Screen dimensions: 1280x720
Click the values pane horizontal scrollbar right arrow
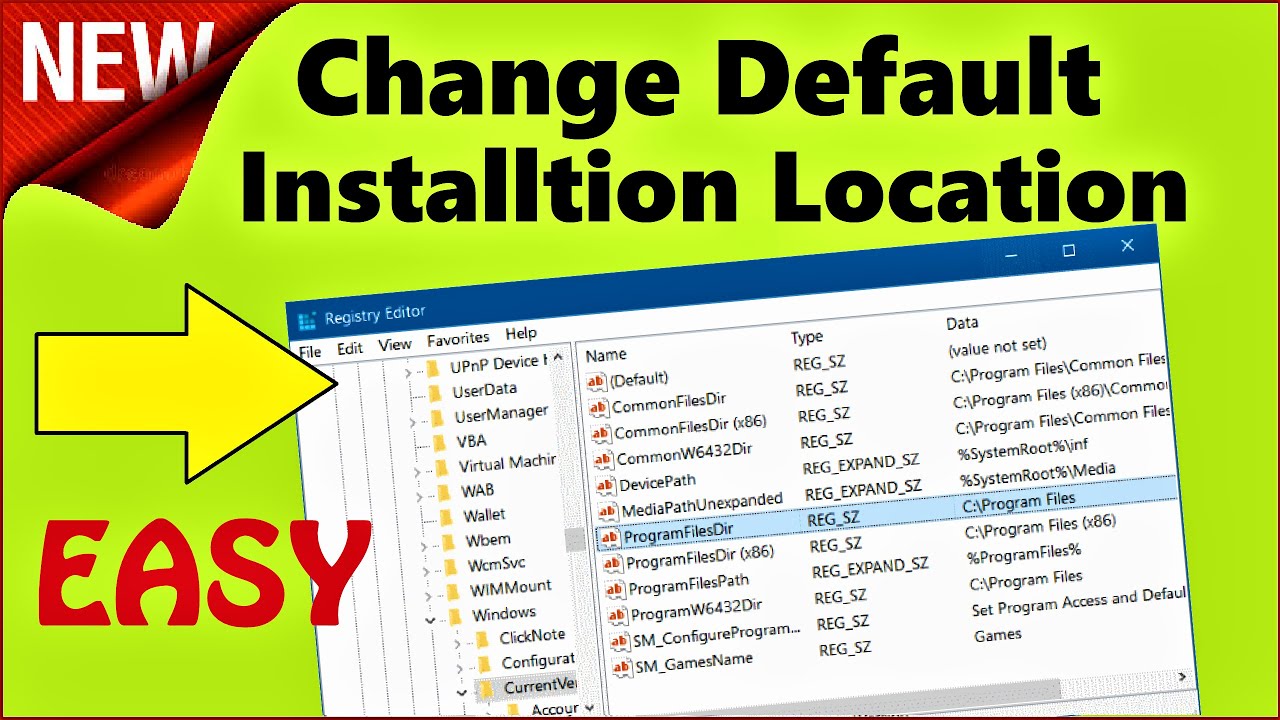[1183, 679]
